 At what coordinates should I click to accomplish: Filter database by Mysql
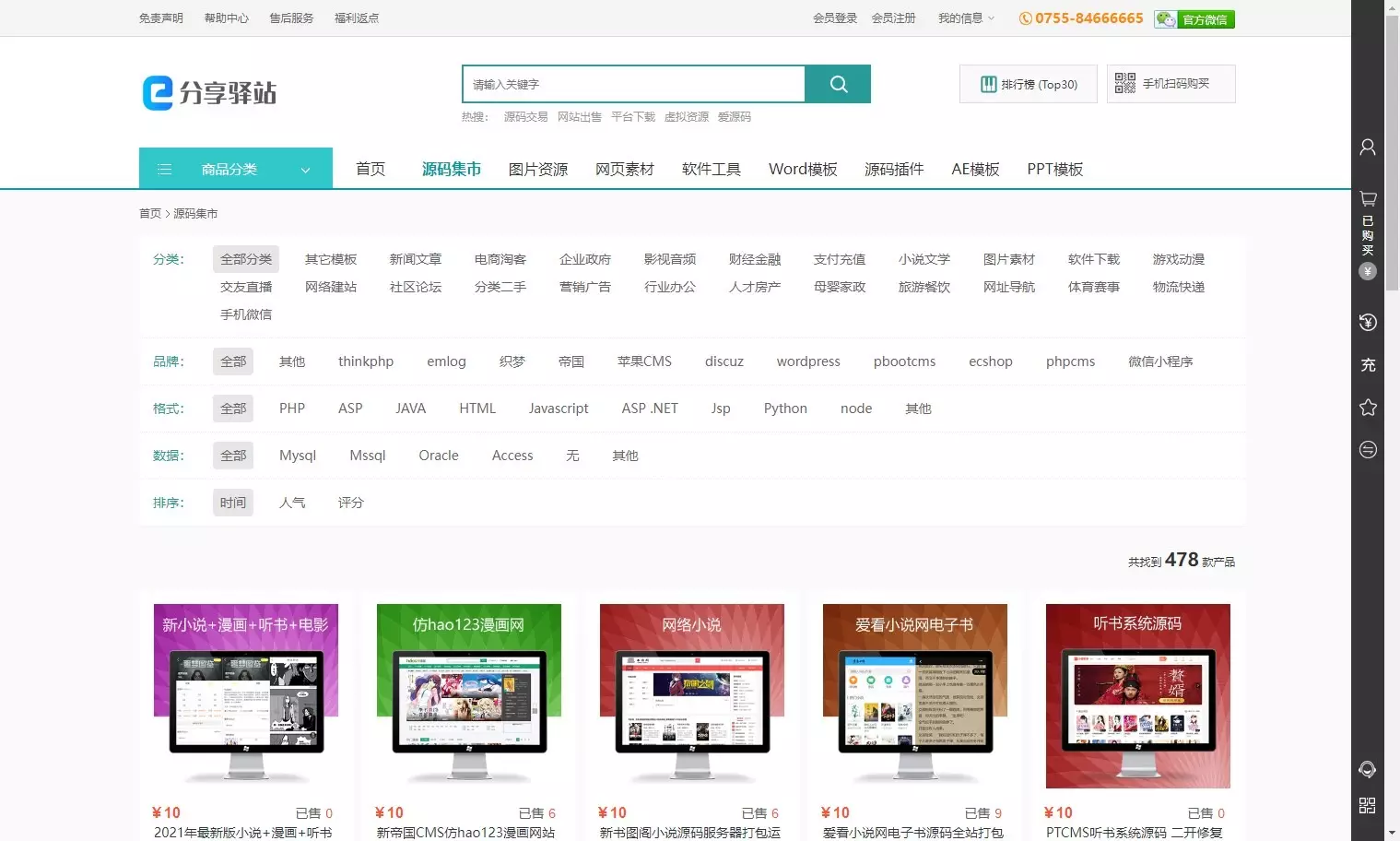click(x=298, y=456)
